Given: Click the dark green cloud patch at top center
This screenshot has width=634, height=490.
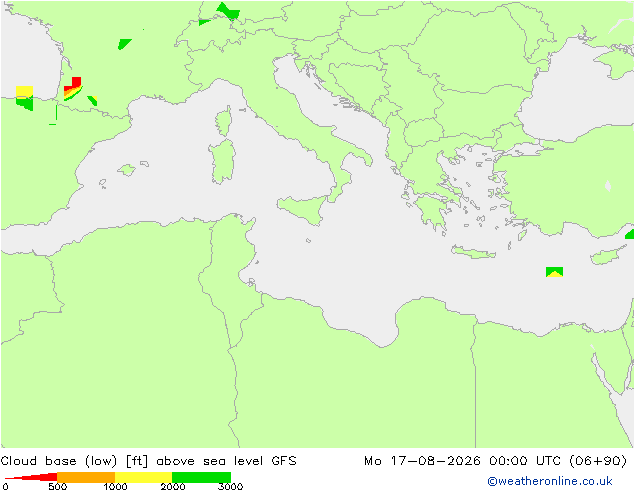Looking at the screenshot, I should tap(228, 11).
